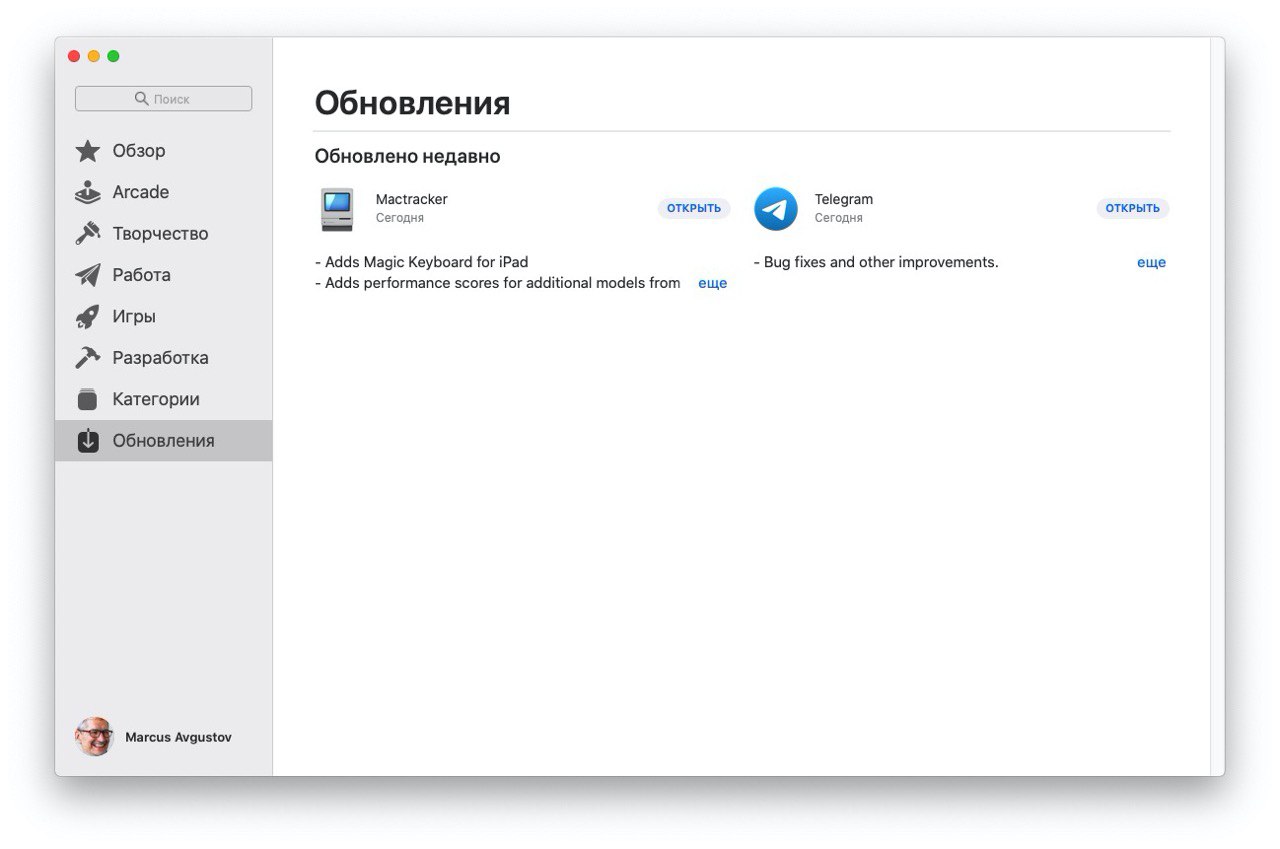Click the Сегодня date under Mactracker
The image size is (1280, 849).
click(x=400, y=218)
